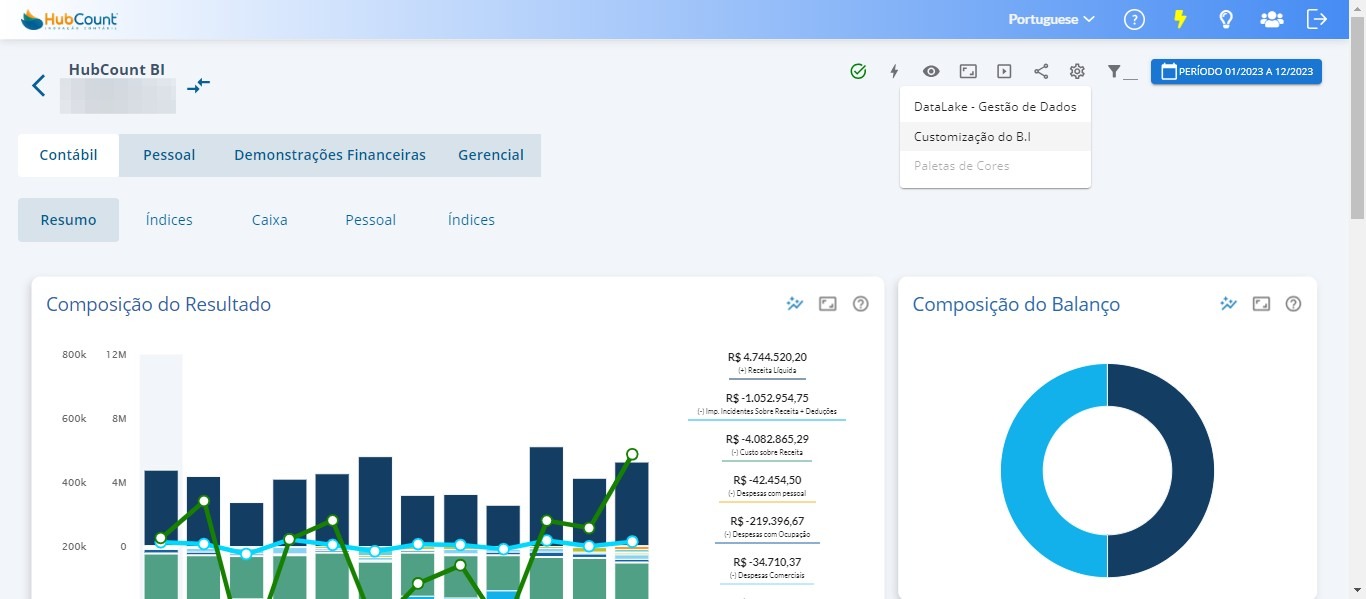Open the lightbulb ideas icon
This screenshot has width=1366, height=599.
coord(1225,19)
